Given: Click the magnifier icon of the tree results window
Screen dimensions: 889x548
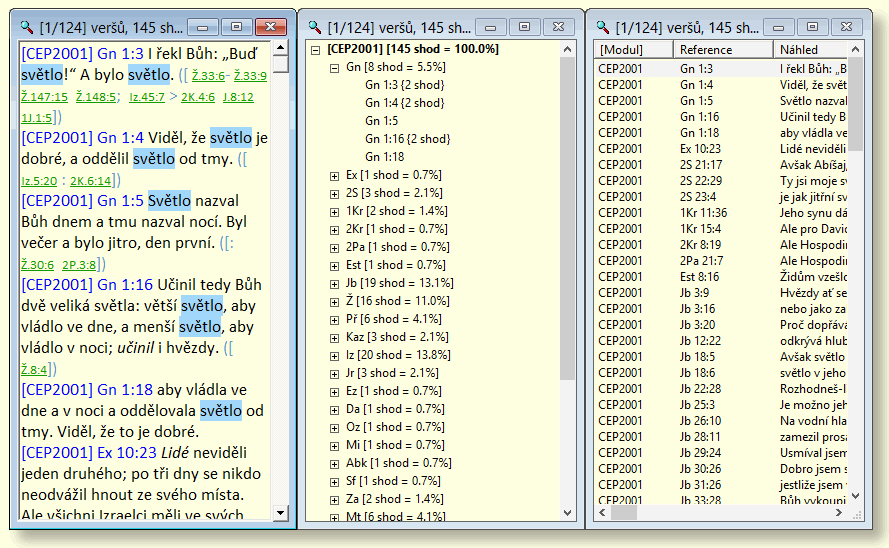Looking at the screenshot, I should (x=314, y=26).
